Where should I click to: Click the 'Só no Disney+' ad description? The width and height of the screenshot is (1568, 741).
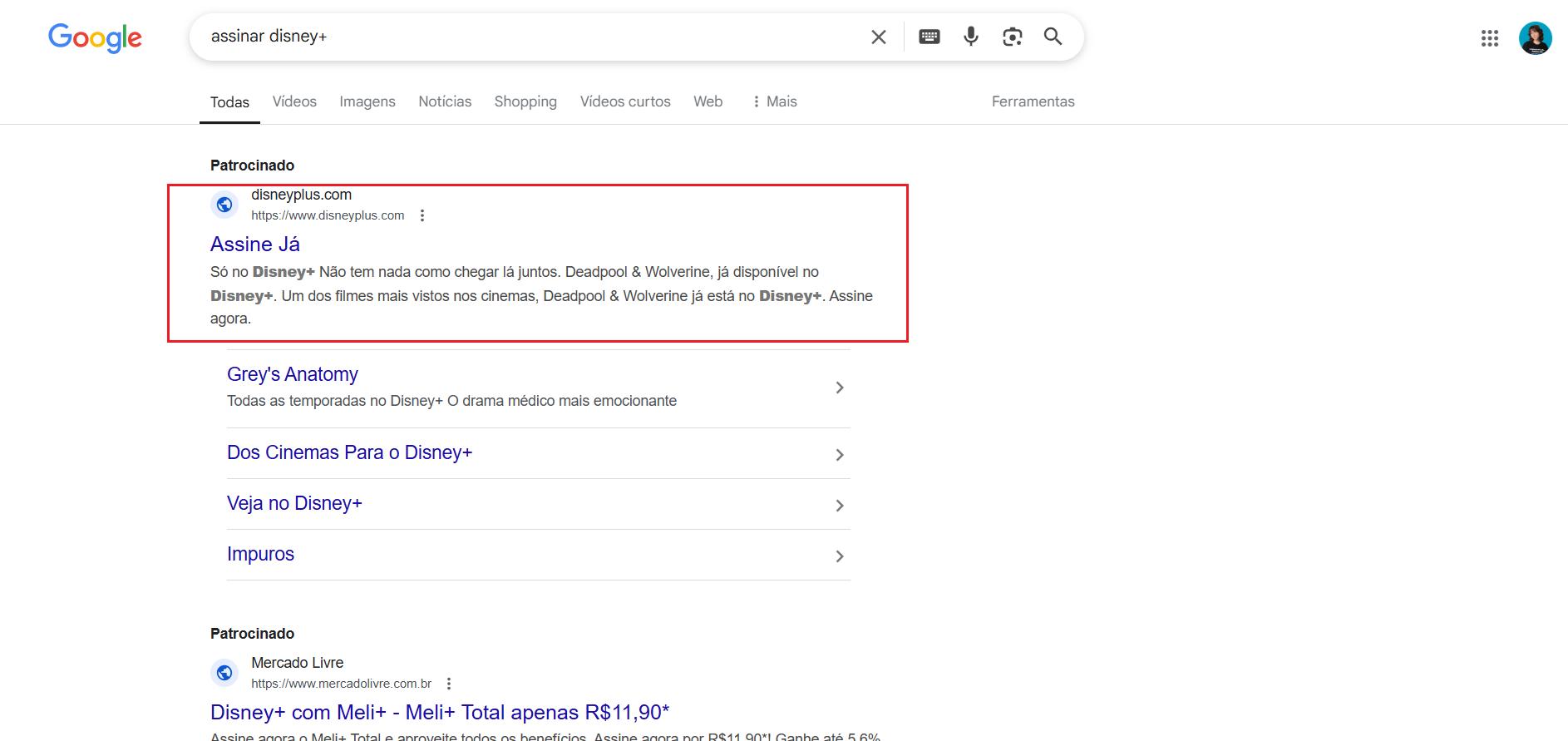(x=541, y=295)
